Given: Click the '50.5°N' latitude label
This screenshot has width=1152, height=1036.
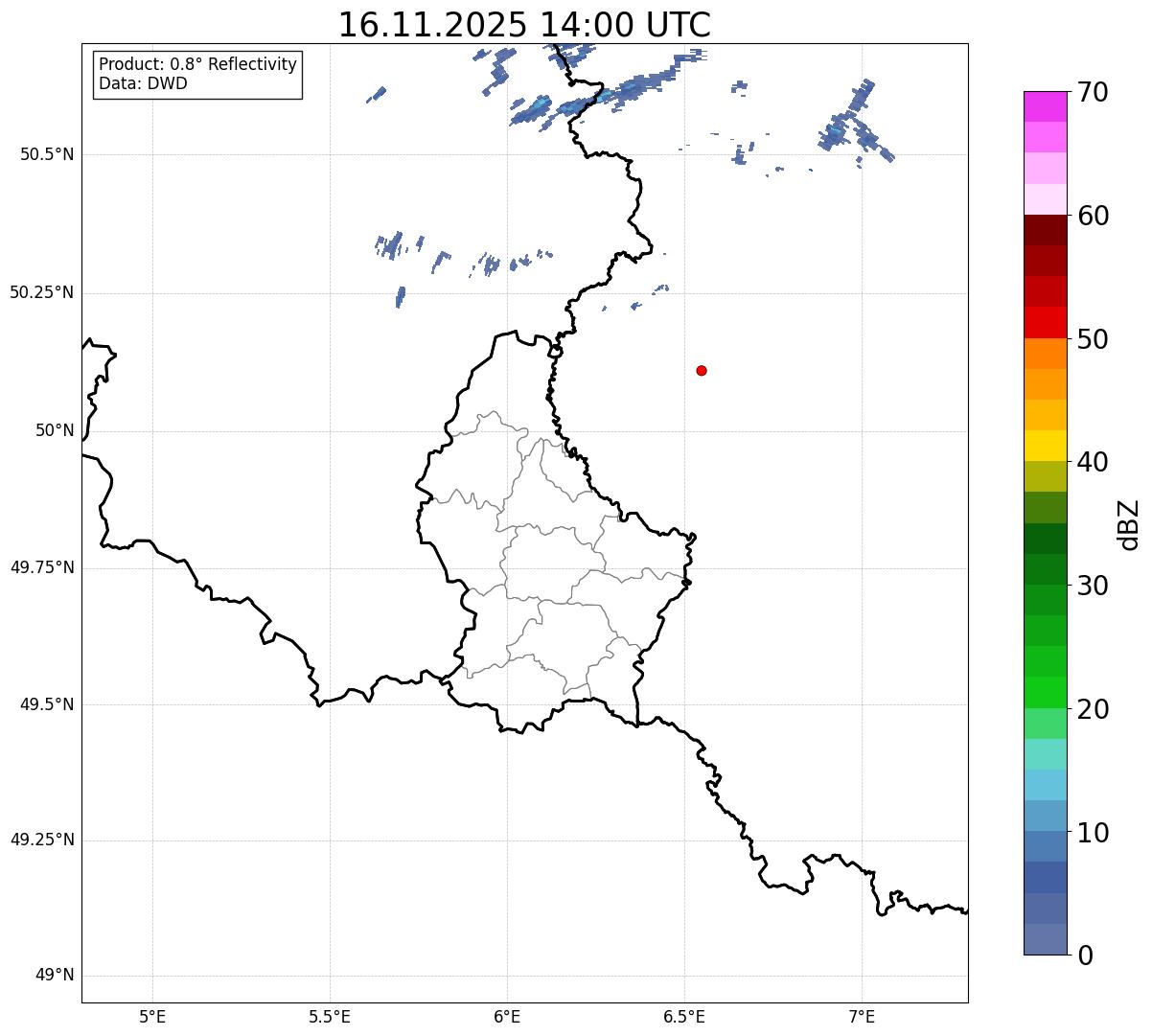Looking at the screenshot, I should 47,154.
